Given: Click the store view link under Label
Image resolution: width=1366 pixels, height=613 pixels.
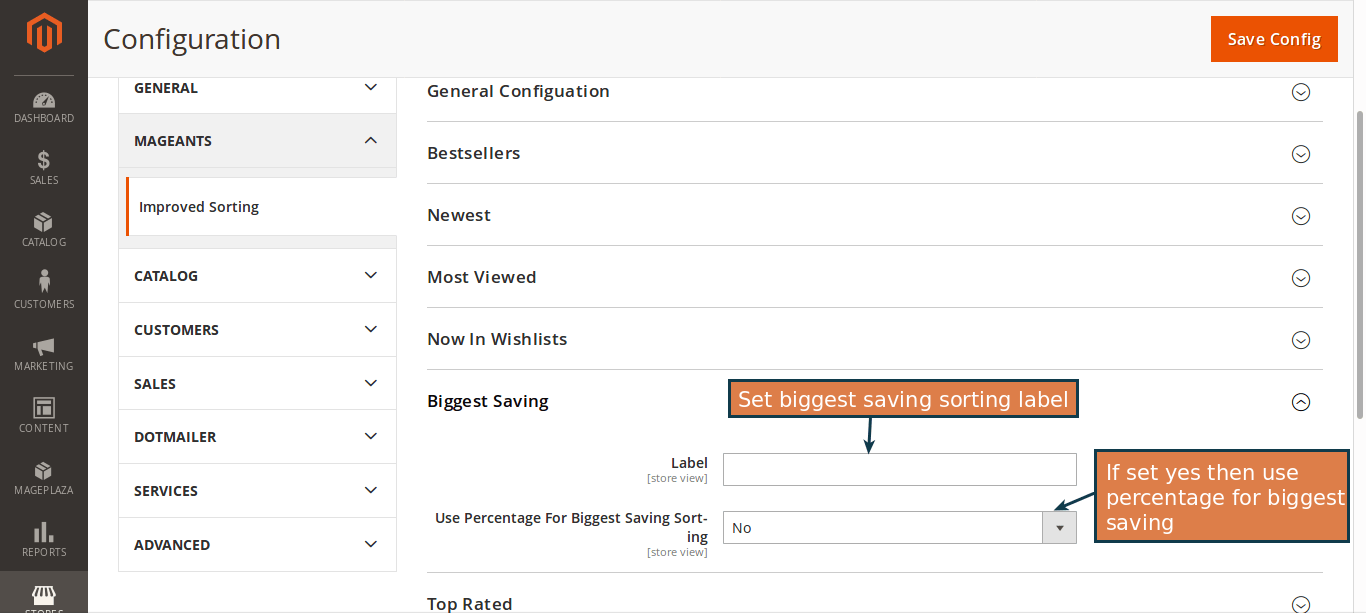Looking at the screenshot, I should [677, 478].
